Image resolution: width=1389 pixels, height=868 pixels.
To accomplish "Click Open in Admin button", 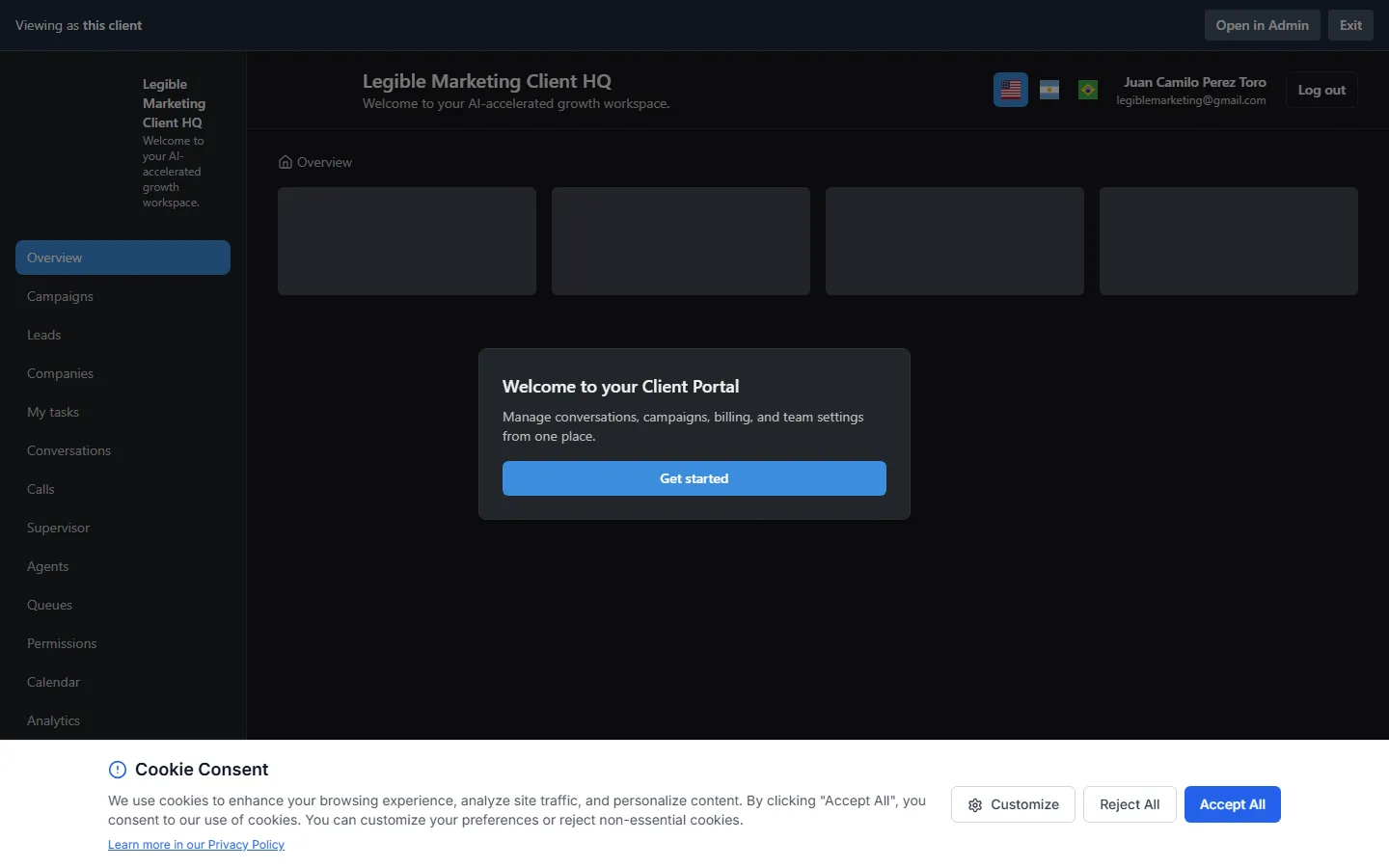I will point(1262,25).
